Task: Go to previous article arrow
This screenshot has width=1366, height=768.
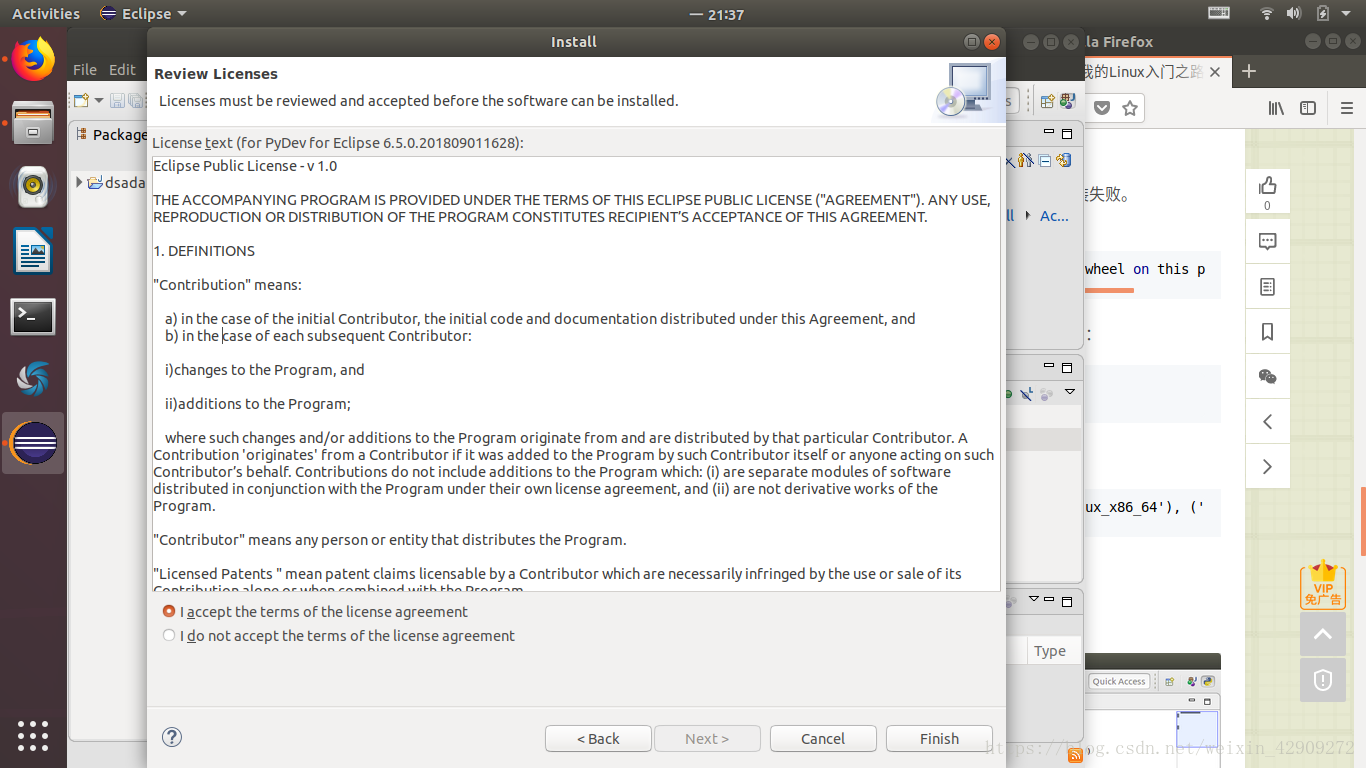Action: tap(1268, 421)
